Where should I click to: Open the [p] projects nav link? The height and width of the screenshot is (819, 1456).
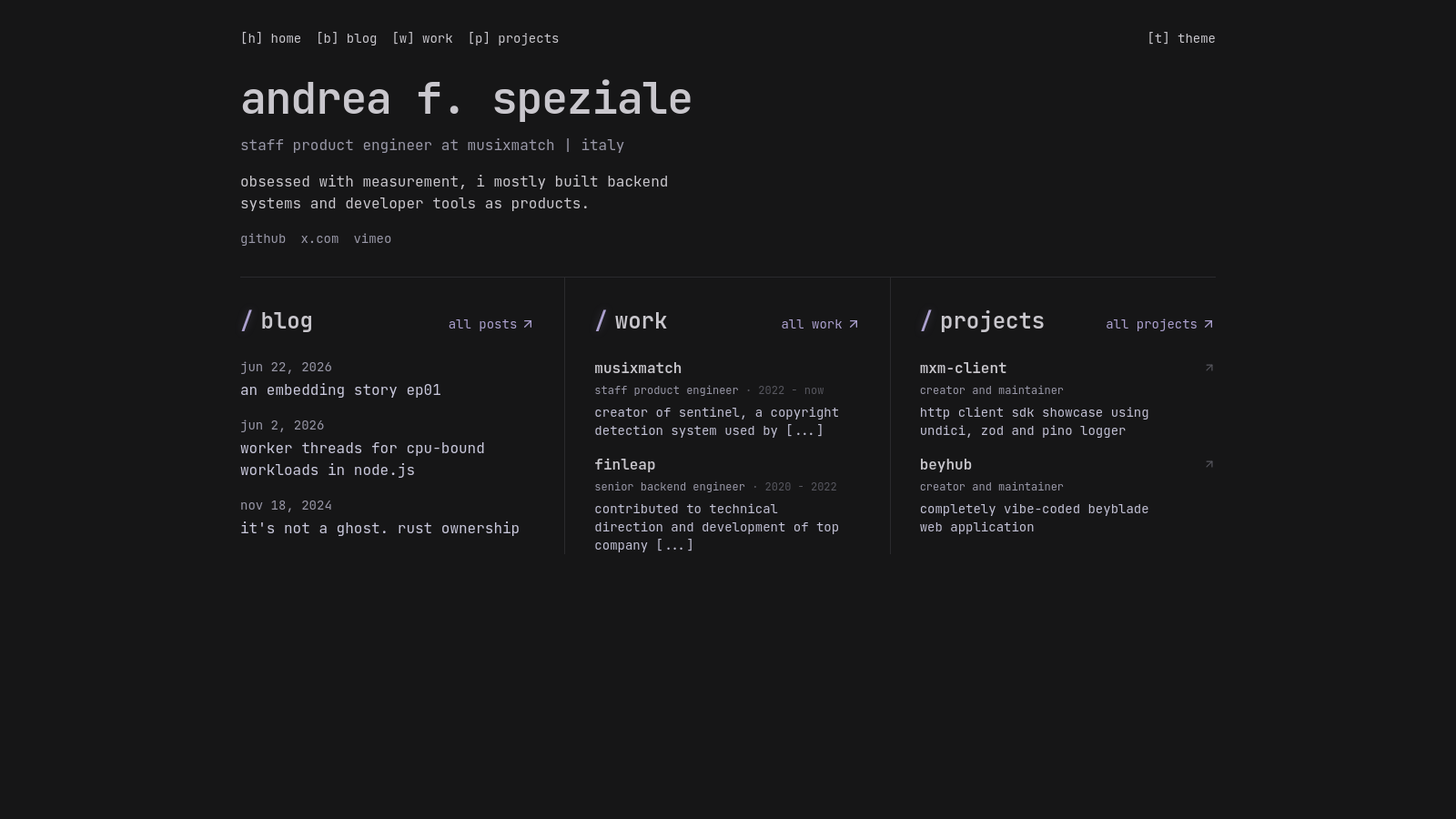pyautogui.click(x=513, y=38)
